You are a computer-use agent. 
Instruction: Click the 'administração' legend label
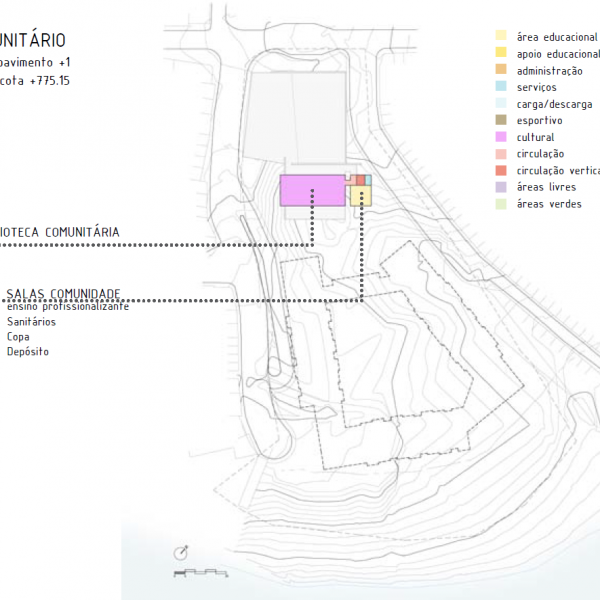(x=549, y=71)
